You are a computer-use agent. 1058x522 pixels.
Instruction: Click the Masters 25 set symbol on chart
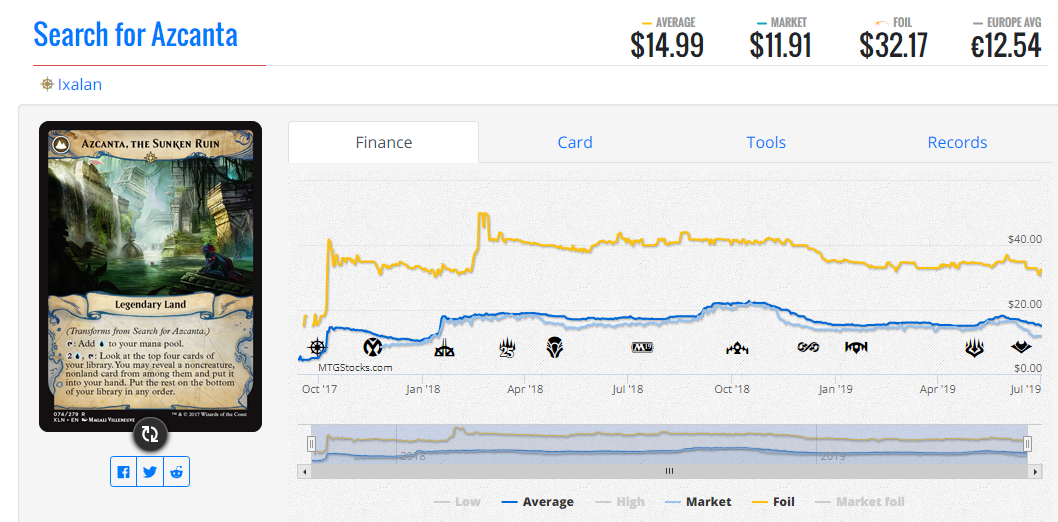(x=507, y=347)
